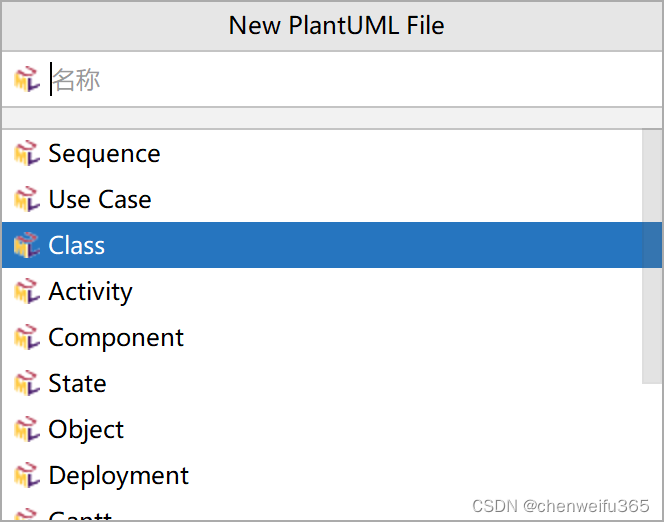This screenshot has height=522, width=664.
Task: Click the PlantUML icon beside Deployment
Action: pos(27,475)
